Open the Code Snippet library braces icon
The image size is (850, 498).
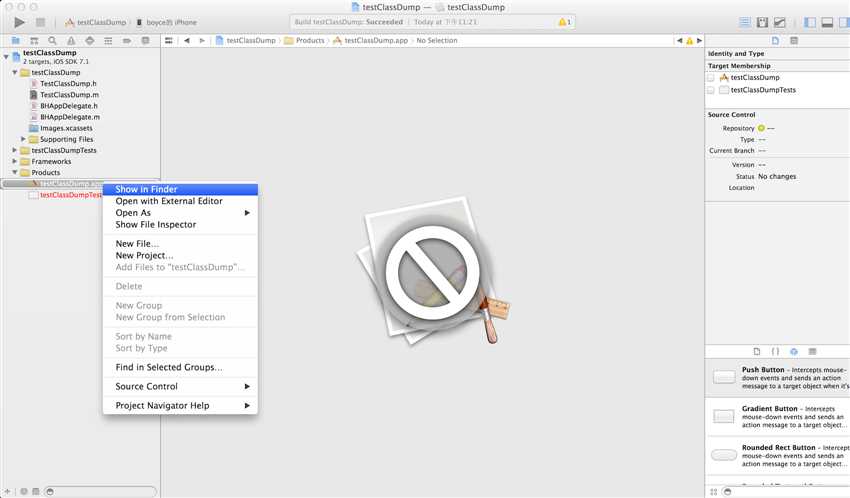(x=775, y=352)
